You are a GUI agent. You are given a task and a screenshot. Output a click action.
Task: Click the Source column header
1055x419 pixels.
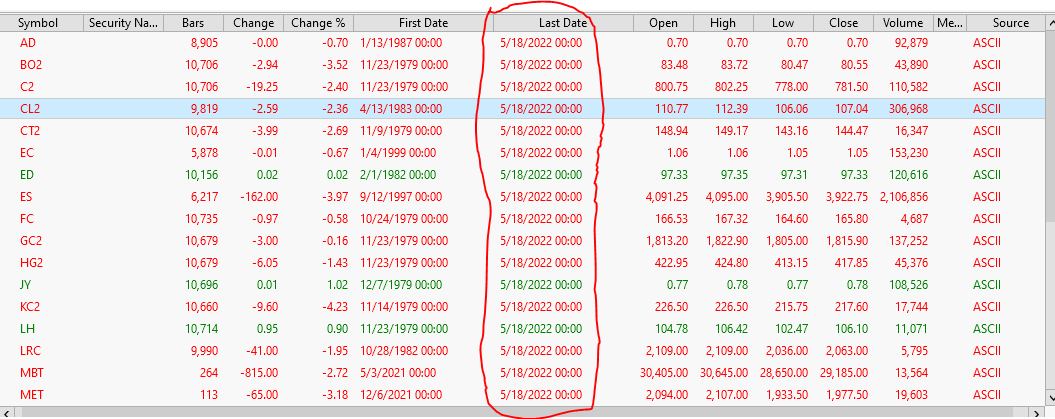[1010, 22]
